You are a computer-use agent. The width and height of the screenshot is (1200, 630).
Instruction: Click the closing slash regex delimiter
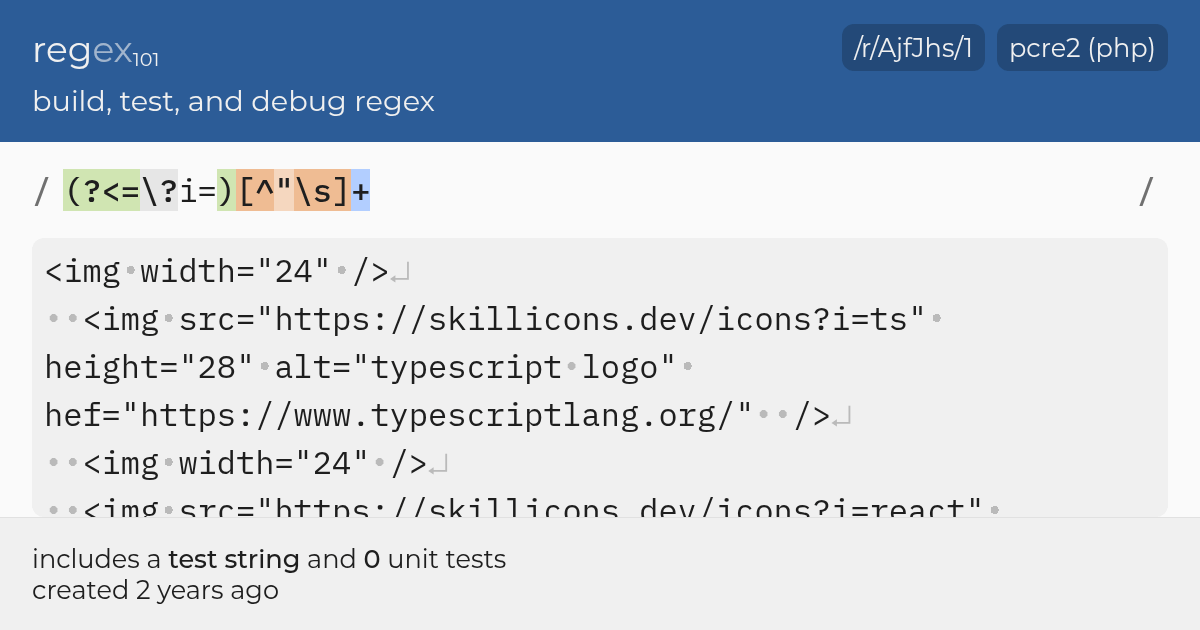(x=1146, y=191)
